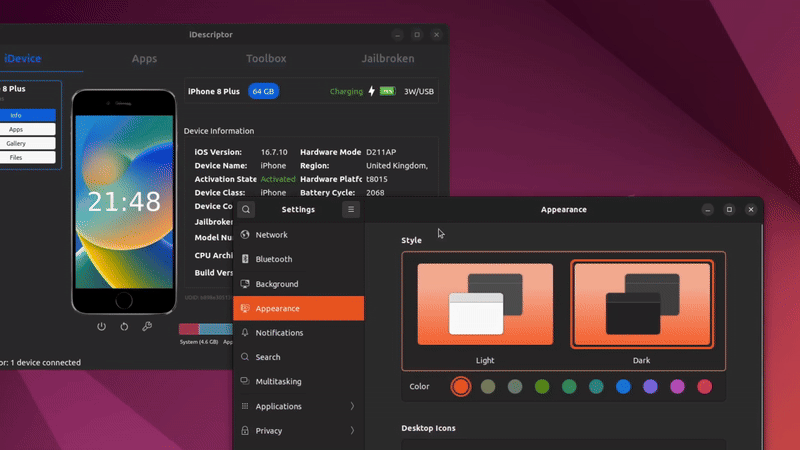This screenshot has width=800, height=450.
Task: Click the 'United Kingdom,' region value
Action: click(397, 166)
